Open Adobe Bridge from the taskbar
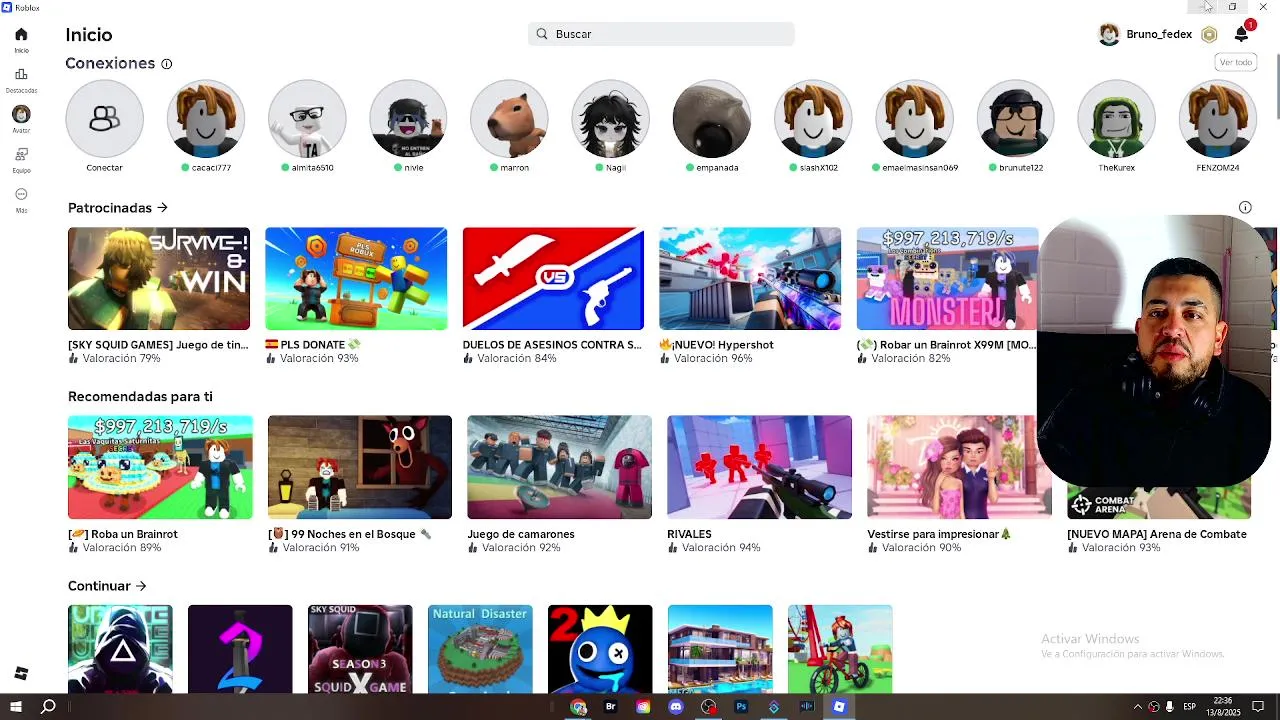Viewport: 1280px width, 720px height. tap(610, 707)
